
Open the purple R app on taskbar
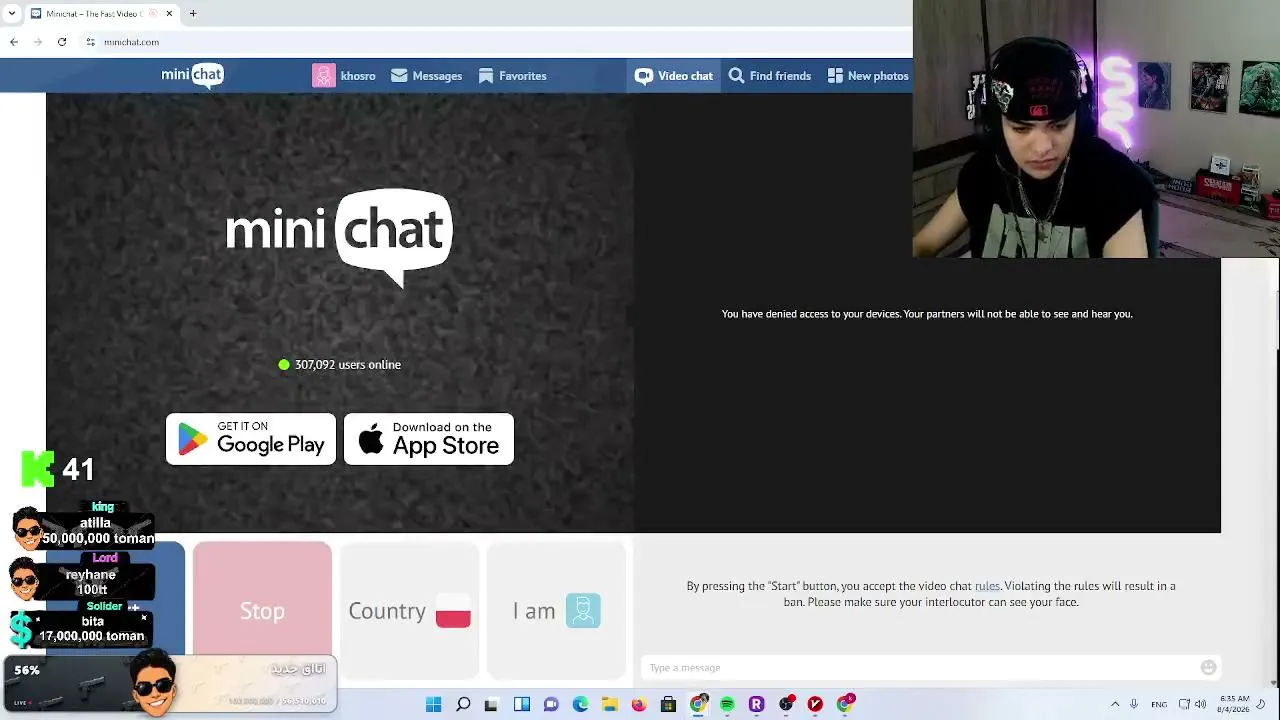click(x=756, y=704)
